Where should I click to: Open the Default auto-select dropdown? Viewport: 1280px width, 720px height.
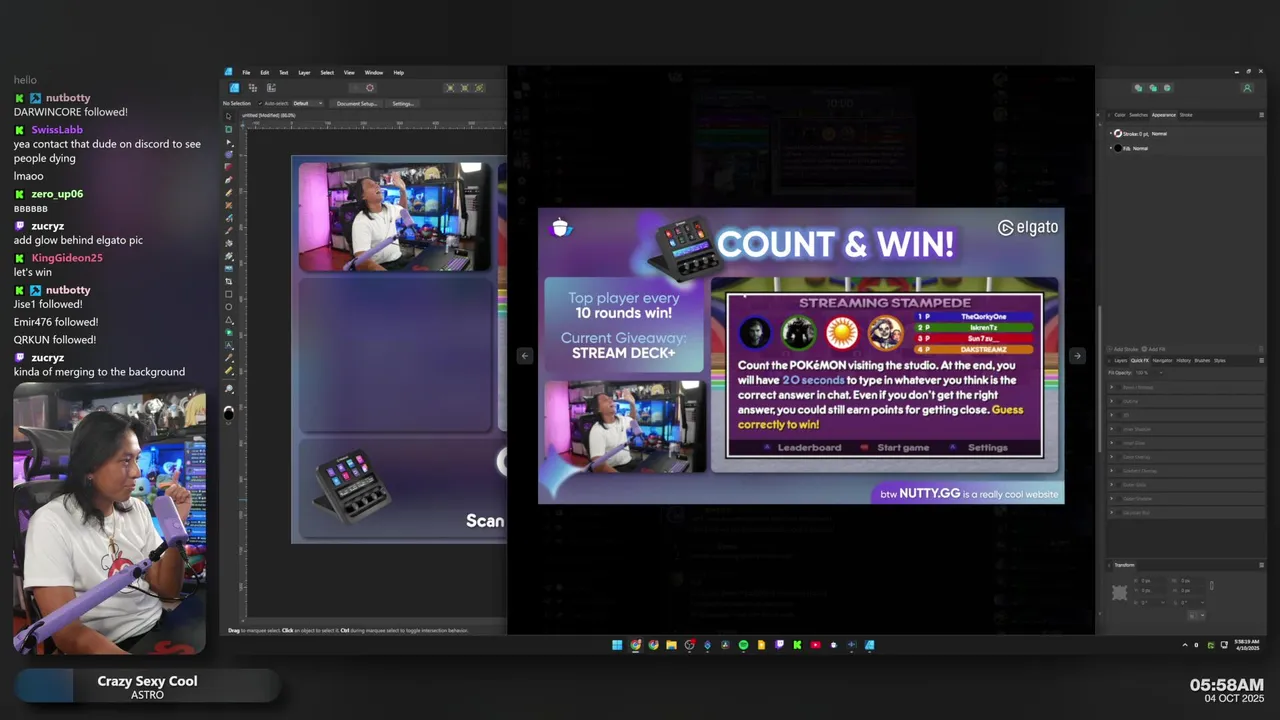click(x=308, y=103)
